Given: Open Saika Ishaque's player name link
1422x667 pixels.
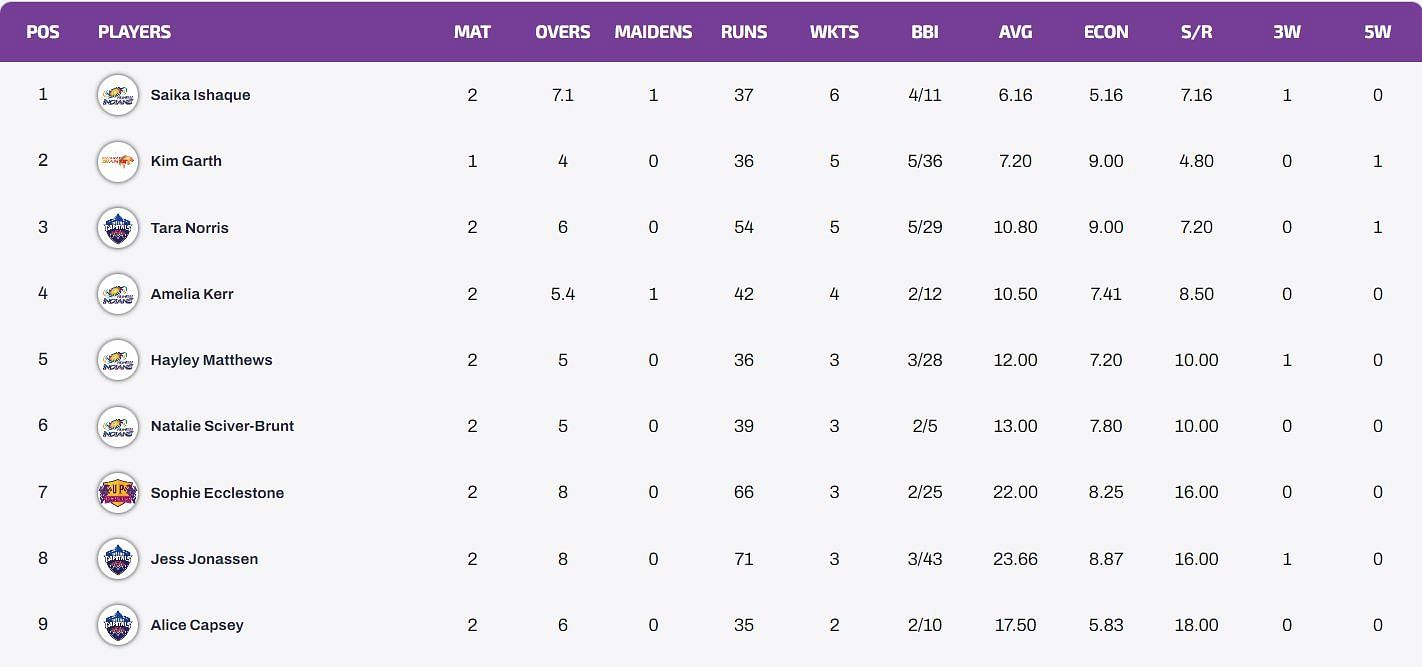Looking at the screenshot, I should click(x=200, y=95).
